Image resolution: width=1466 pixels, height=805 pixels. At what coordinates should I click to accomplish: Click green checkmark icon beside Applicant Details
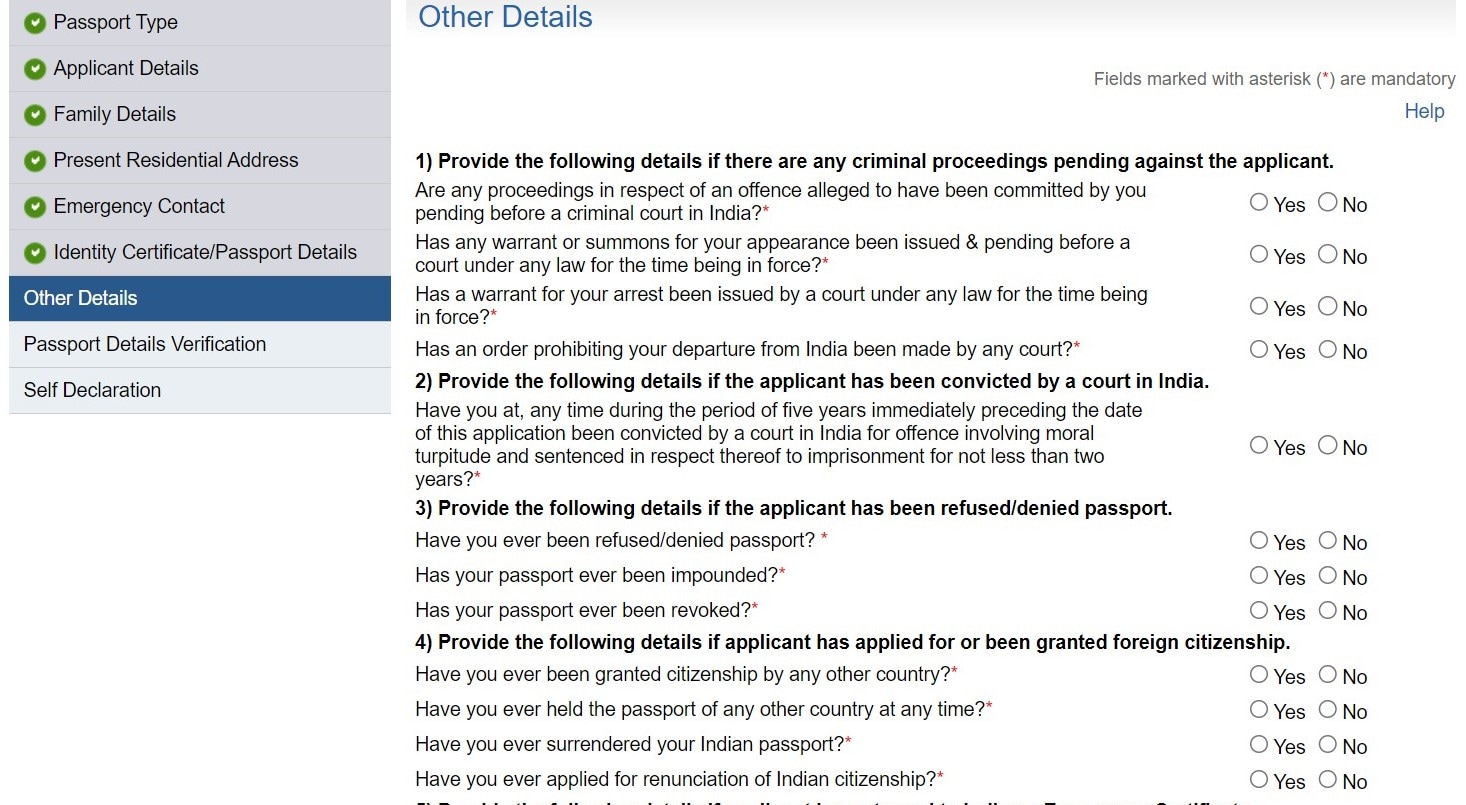[35, 69]
